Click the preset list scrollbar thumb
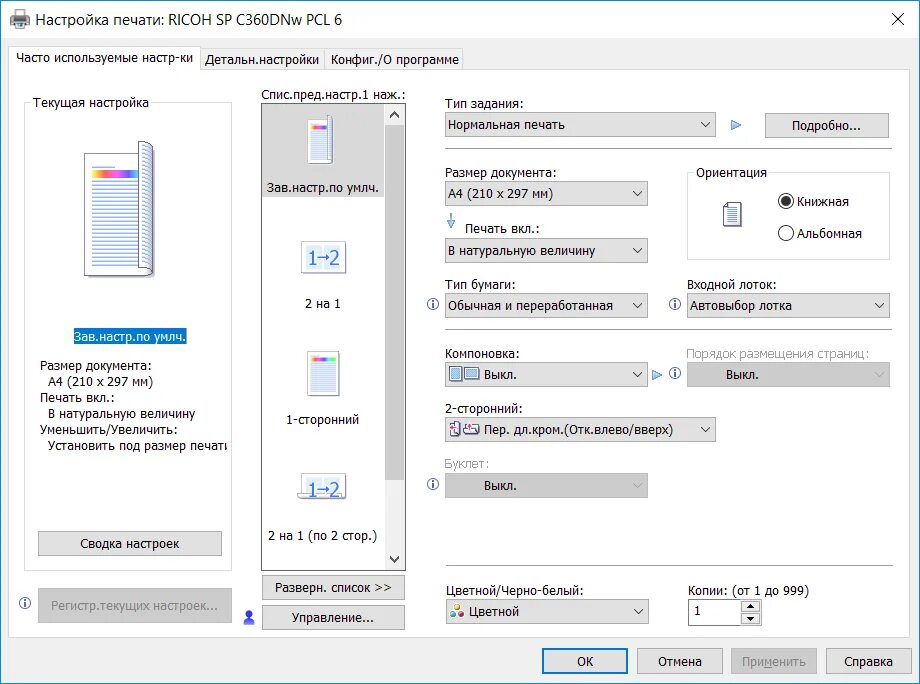 394,302
